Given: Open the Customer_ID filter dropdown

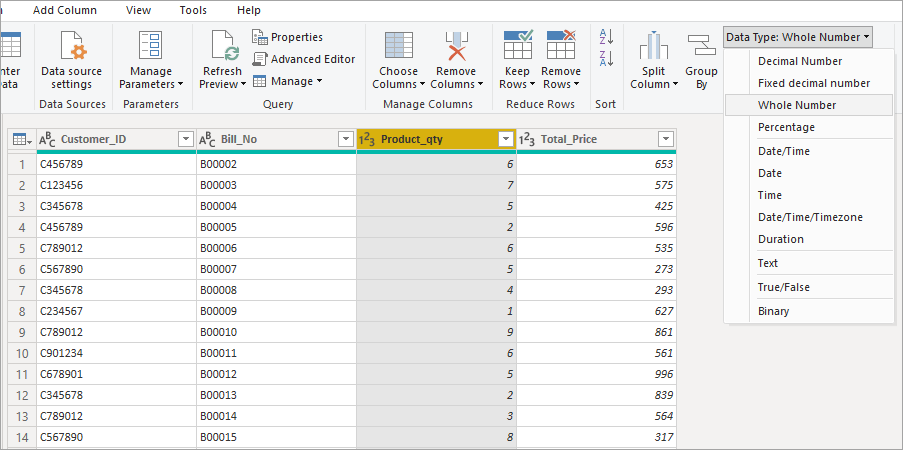Looking at the screenshot, I should pyautogui.click(x=186, y=139).
